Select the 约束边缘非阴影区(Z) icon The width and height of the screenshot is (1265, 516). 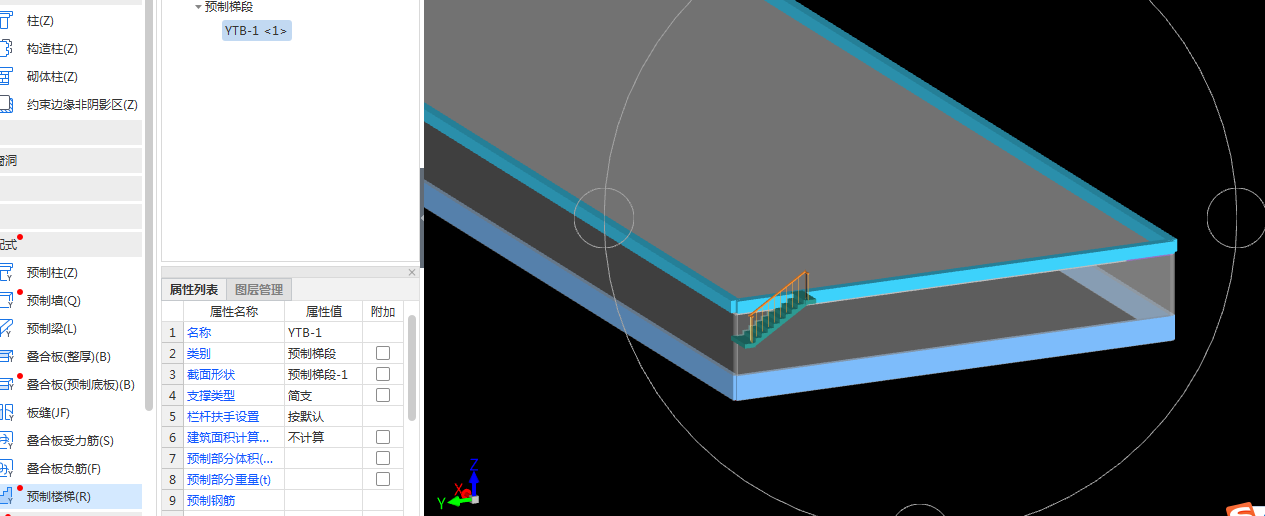click(7, 104)
